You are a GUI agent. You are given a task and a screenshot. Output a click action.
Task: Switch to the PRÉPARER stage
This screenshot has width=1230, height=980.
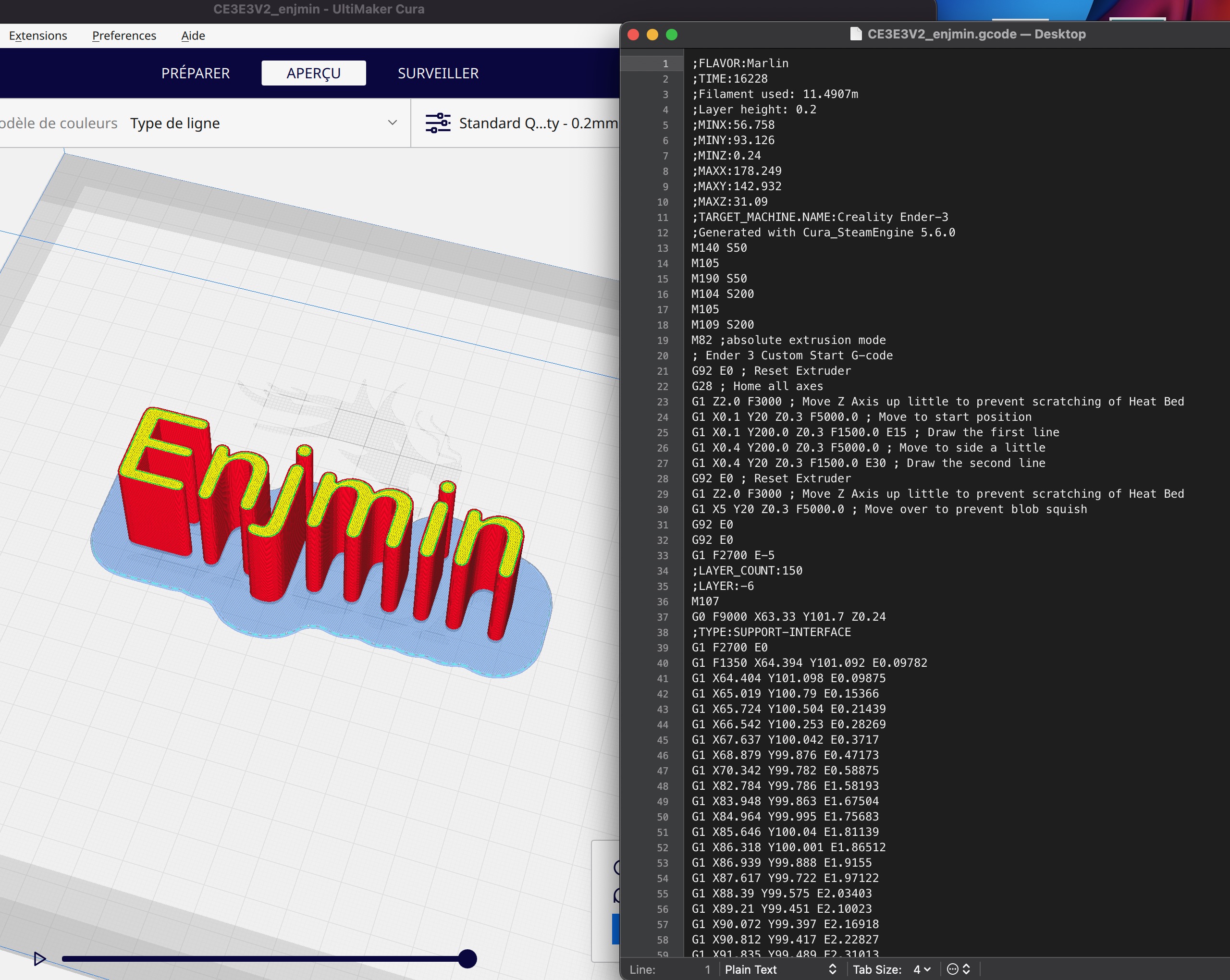pyautogui.click(x=196, y=73)
